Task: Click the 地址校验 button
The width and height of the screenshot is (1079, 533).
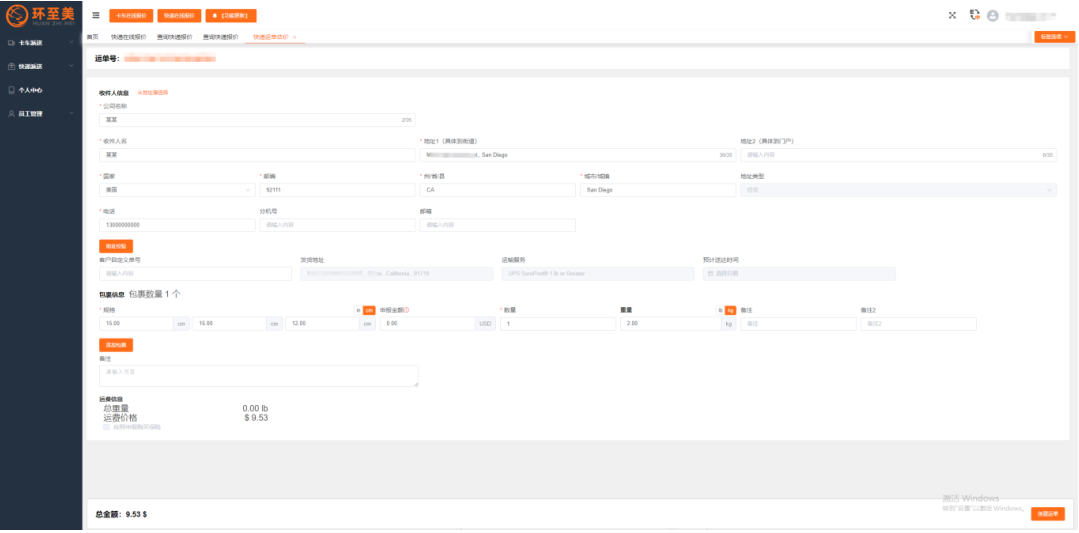Action: [x=115, y=246]
